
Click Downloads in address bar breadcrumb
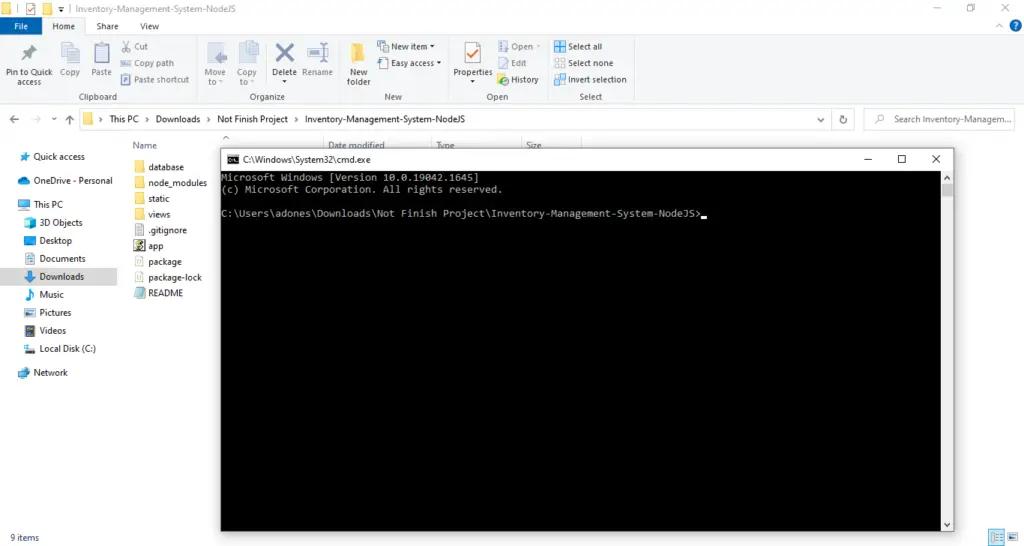point(178,119)
